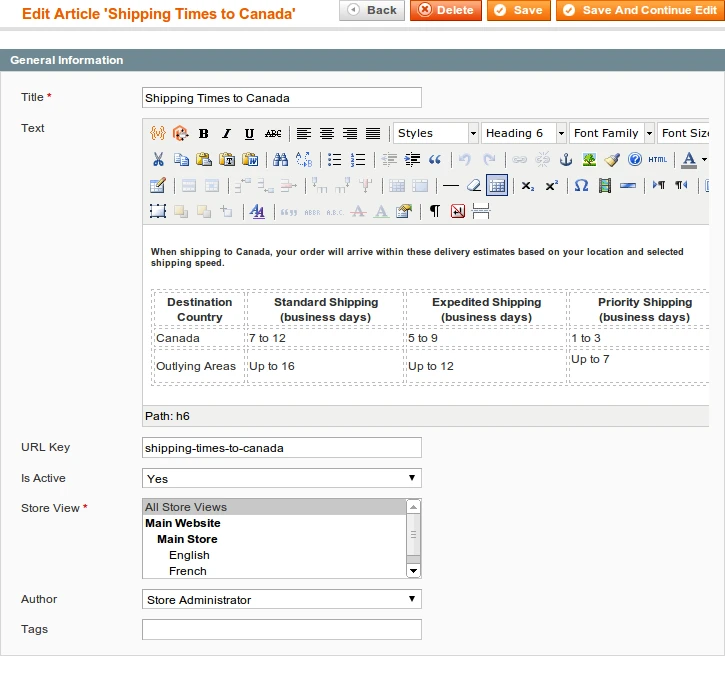The width and height of the screenshot is (725, 680).
Task: Toggle the show invisible characters pilcrow
Action: [434, 211]
